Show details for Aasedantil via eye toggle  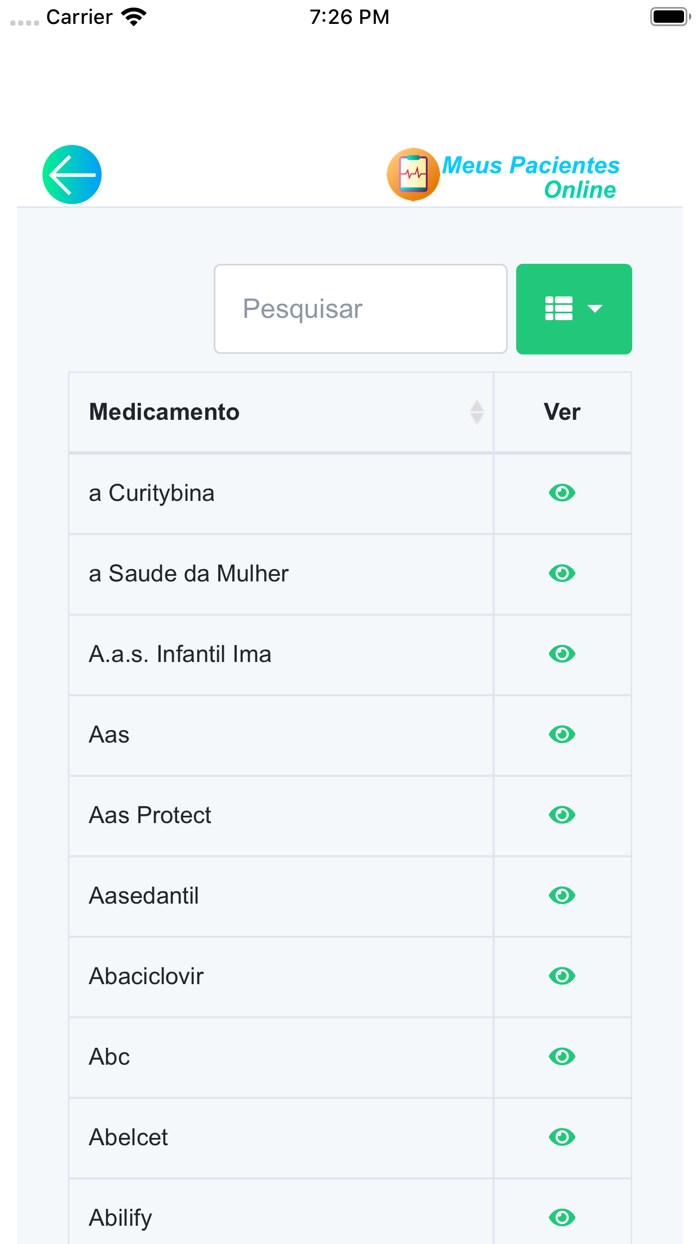point(562,896)
